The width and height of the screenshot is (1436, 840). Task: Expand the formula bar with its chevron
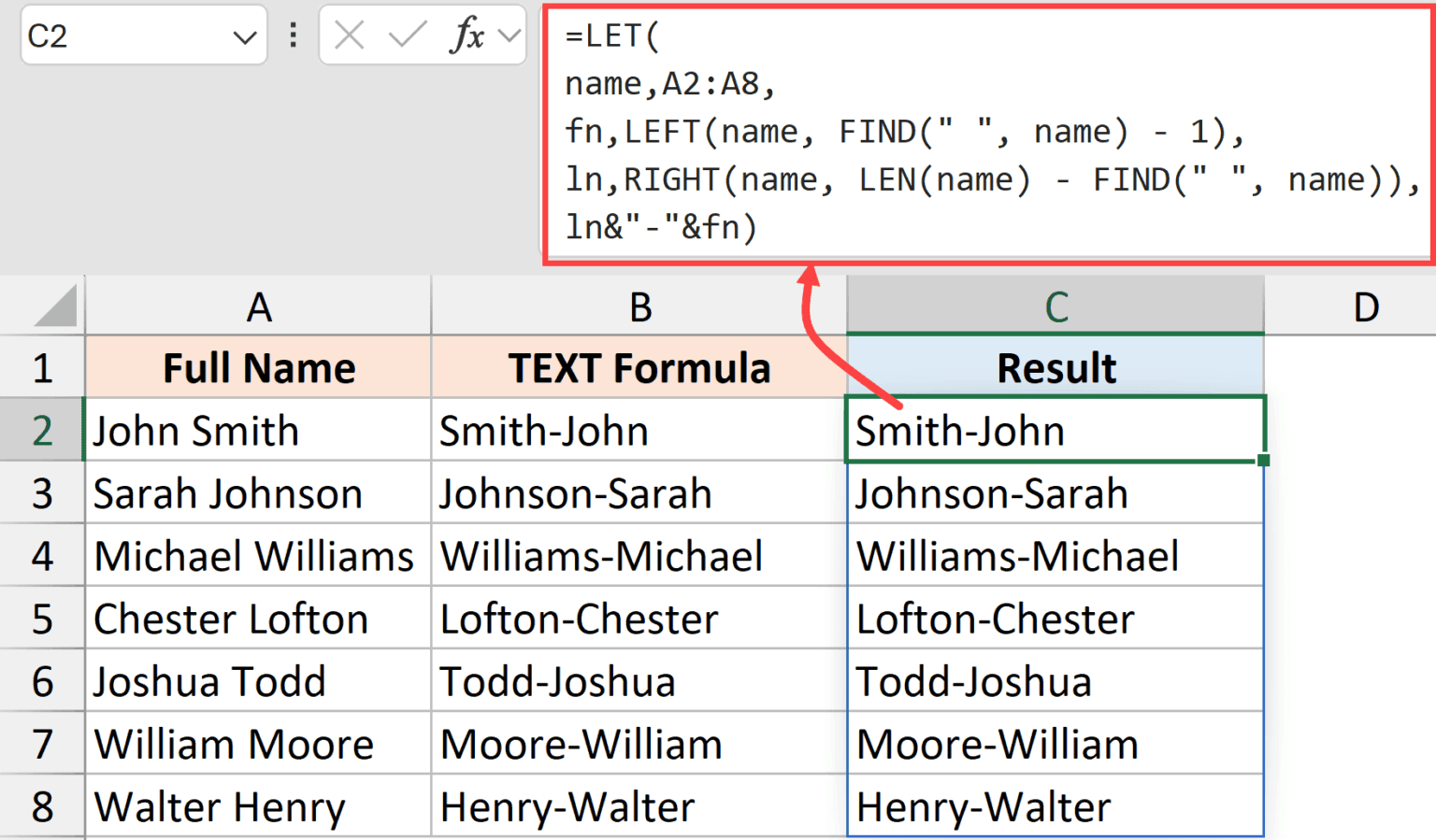tap(508, 35)
